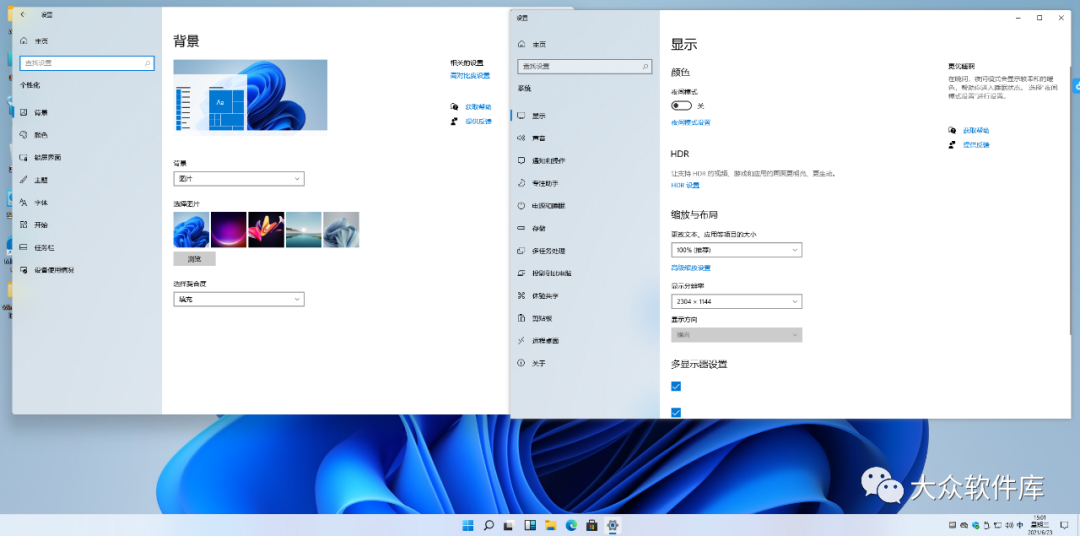The width and height of the screenshot is (1080, 536).
Task: Open HDR 设置 link
Action: pyautogui.click(x=685, y=185)
